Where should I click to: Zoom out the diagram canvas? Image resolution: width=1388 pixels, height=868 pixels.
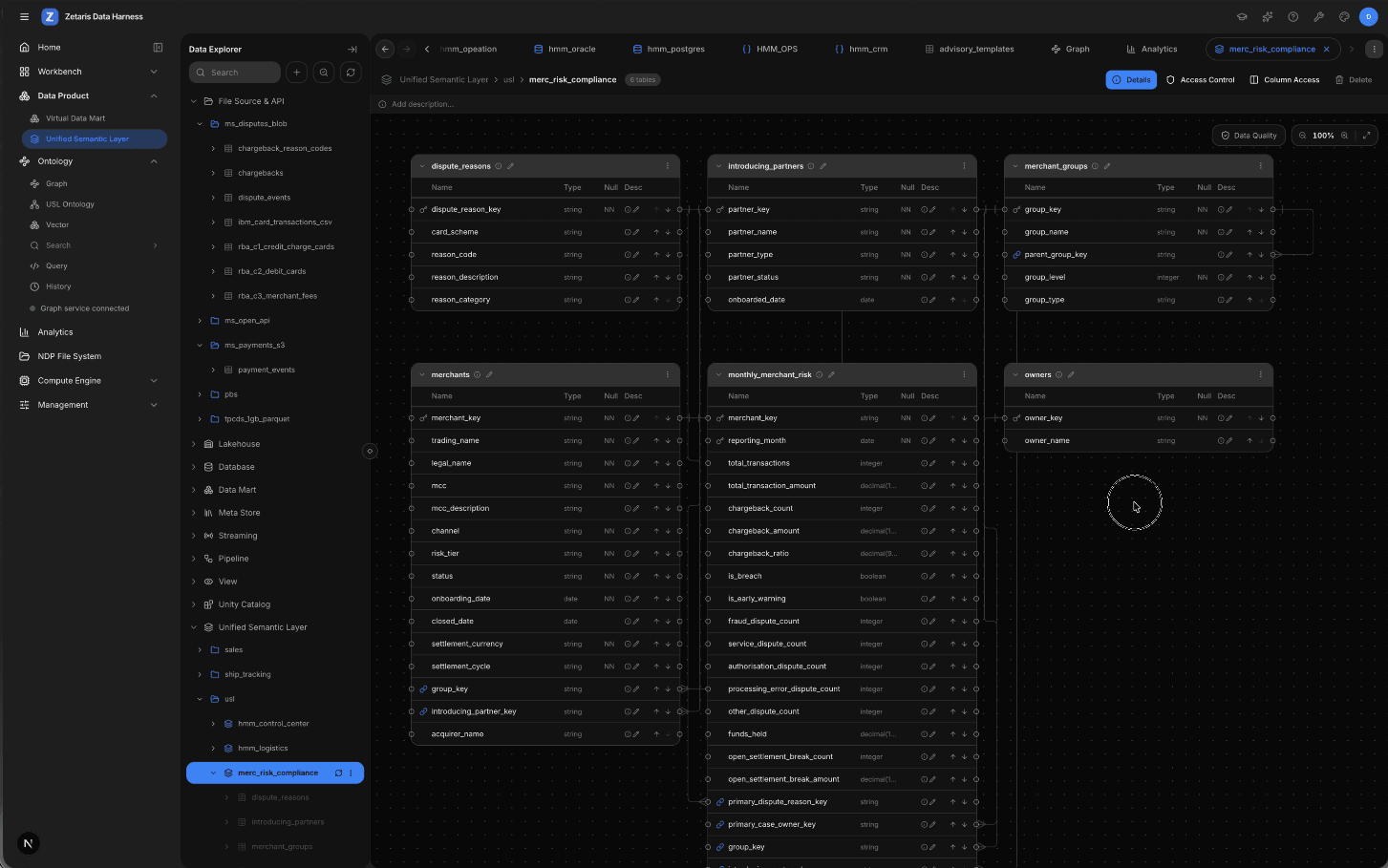[x=1303, y=136]
